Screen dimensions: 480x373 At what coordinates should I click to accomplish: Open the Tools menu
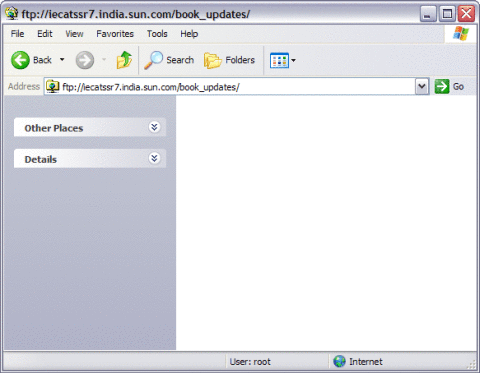157,34
